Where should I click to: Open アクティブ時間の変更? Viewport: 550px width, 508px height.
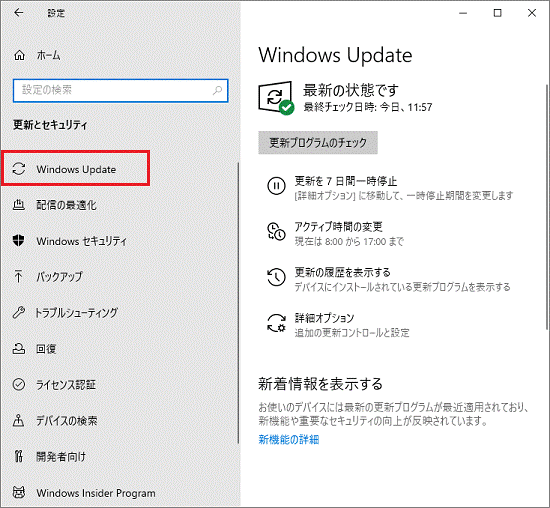click(338, 227)
